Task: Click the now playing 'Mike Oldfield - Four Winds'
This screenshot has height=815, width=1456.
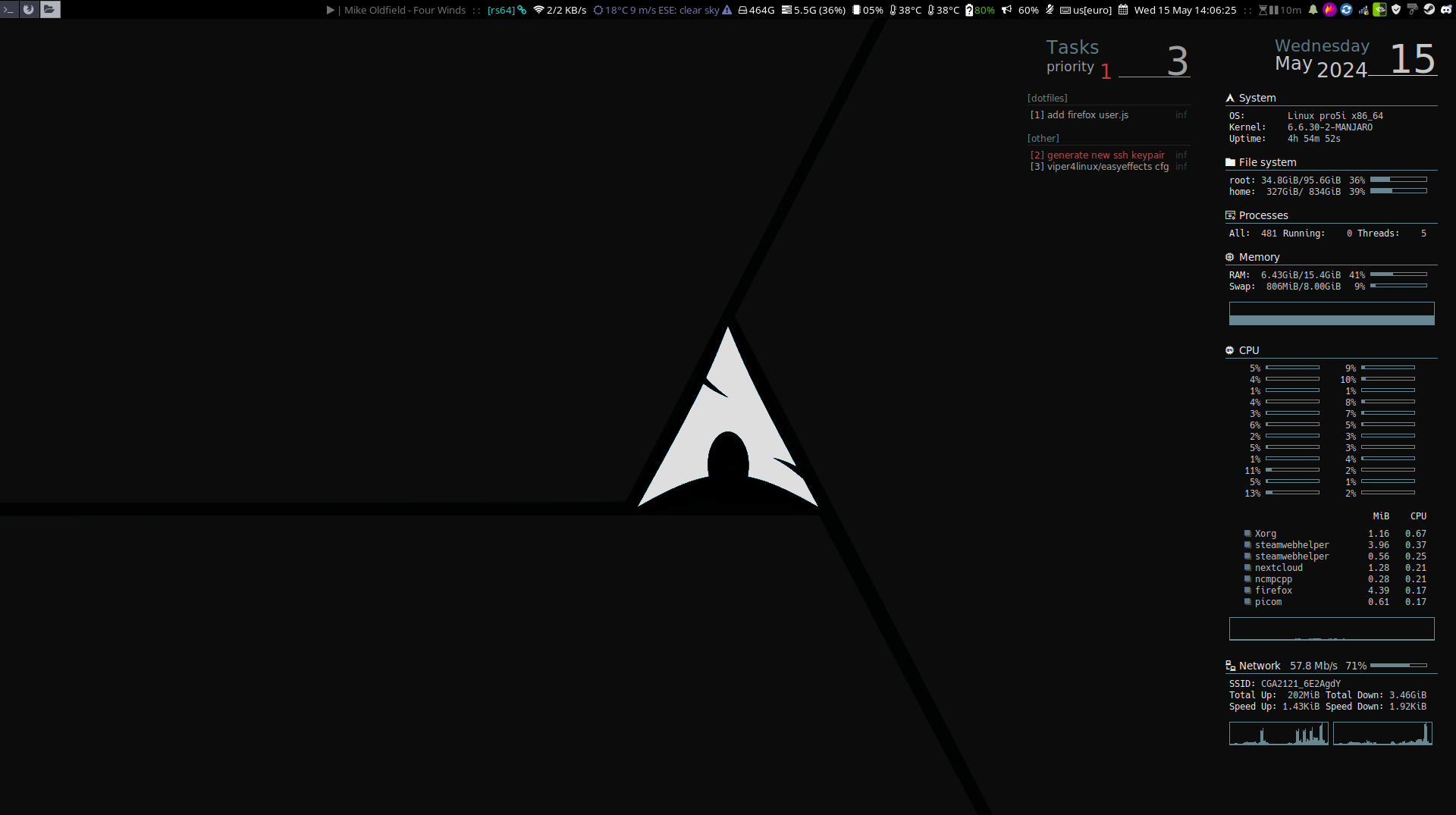Action: point(405,10)
